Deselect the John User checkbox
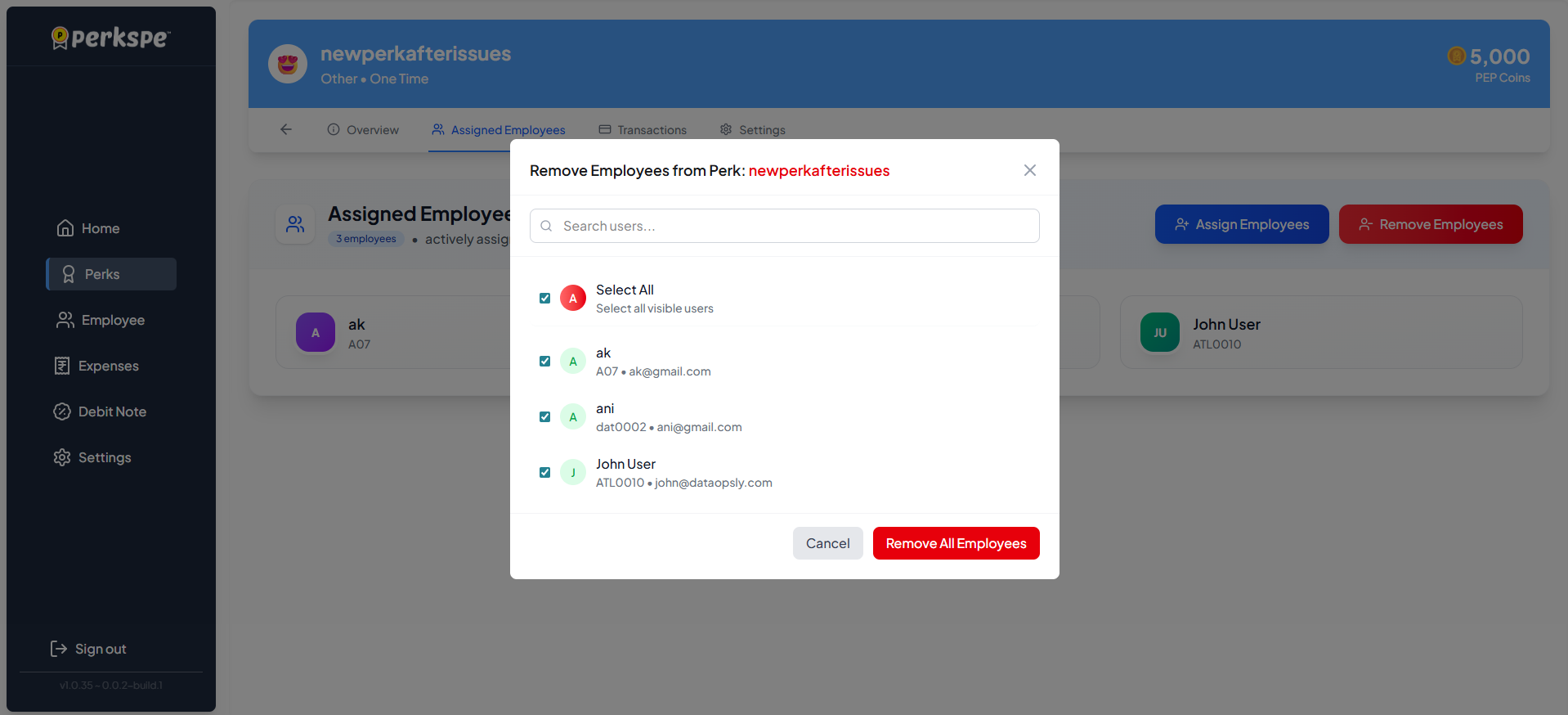 pos(544,473)
